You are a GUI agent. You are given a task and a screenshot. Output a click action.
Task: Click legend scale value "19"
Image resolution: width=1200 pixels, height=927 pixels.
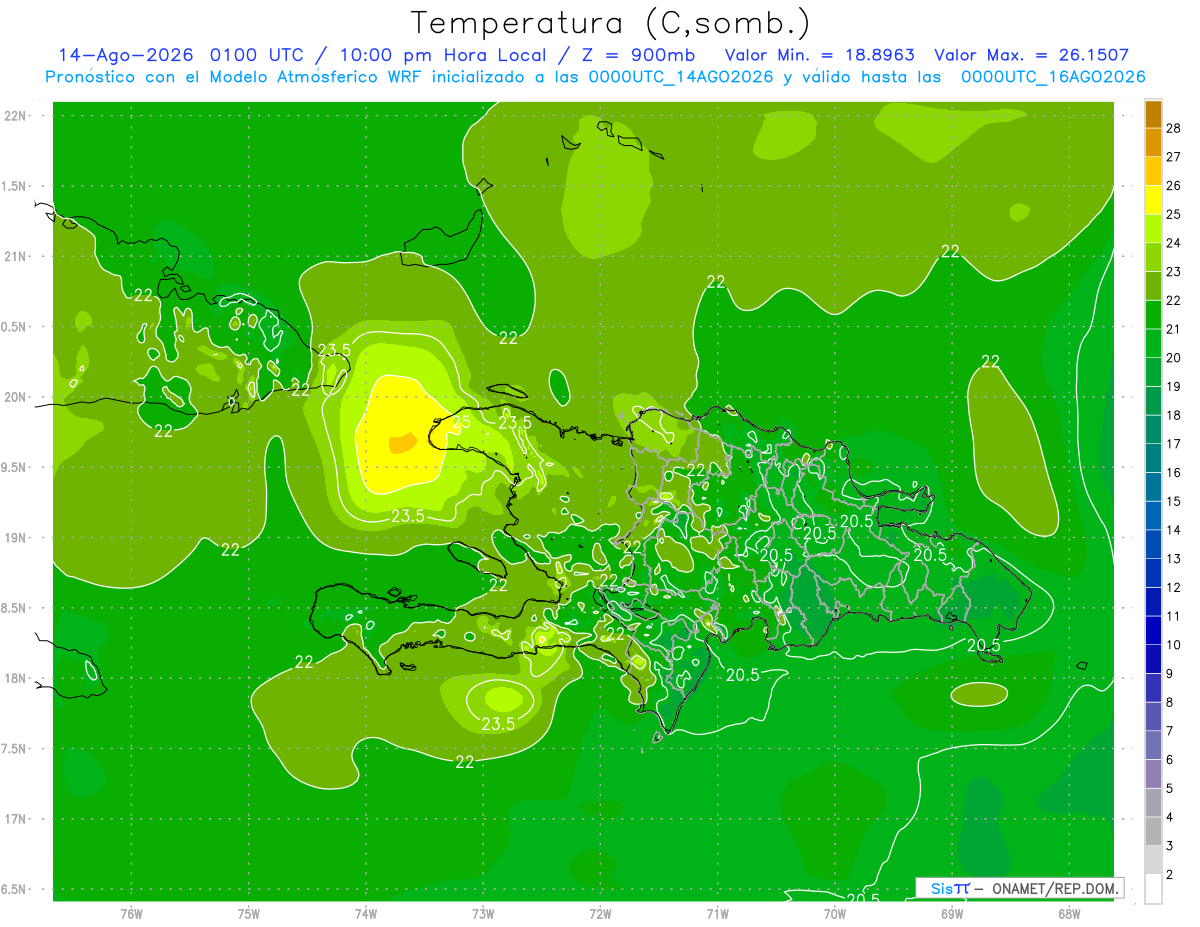coord(1173,387)
